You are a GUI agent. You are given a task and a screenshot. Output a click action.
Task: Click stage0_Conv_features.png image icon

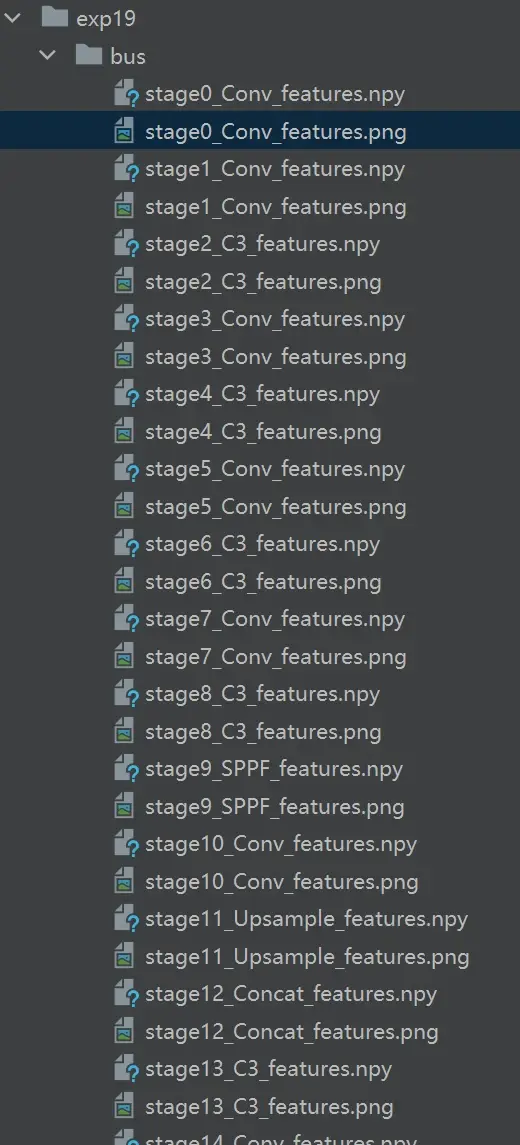[124, 132]
